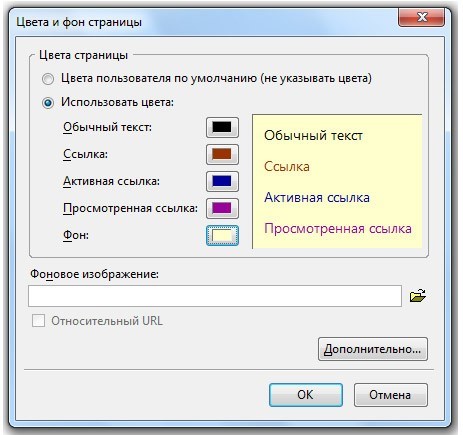Select the default user colors radio option
Screen dimensions: 463x435
tap(48, 79)
